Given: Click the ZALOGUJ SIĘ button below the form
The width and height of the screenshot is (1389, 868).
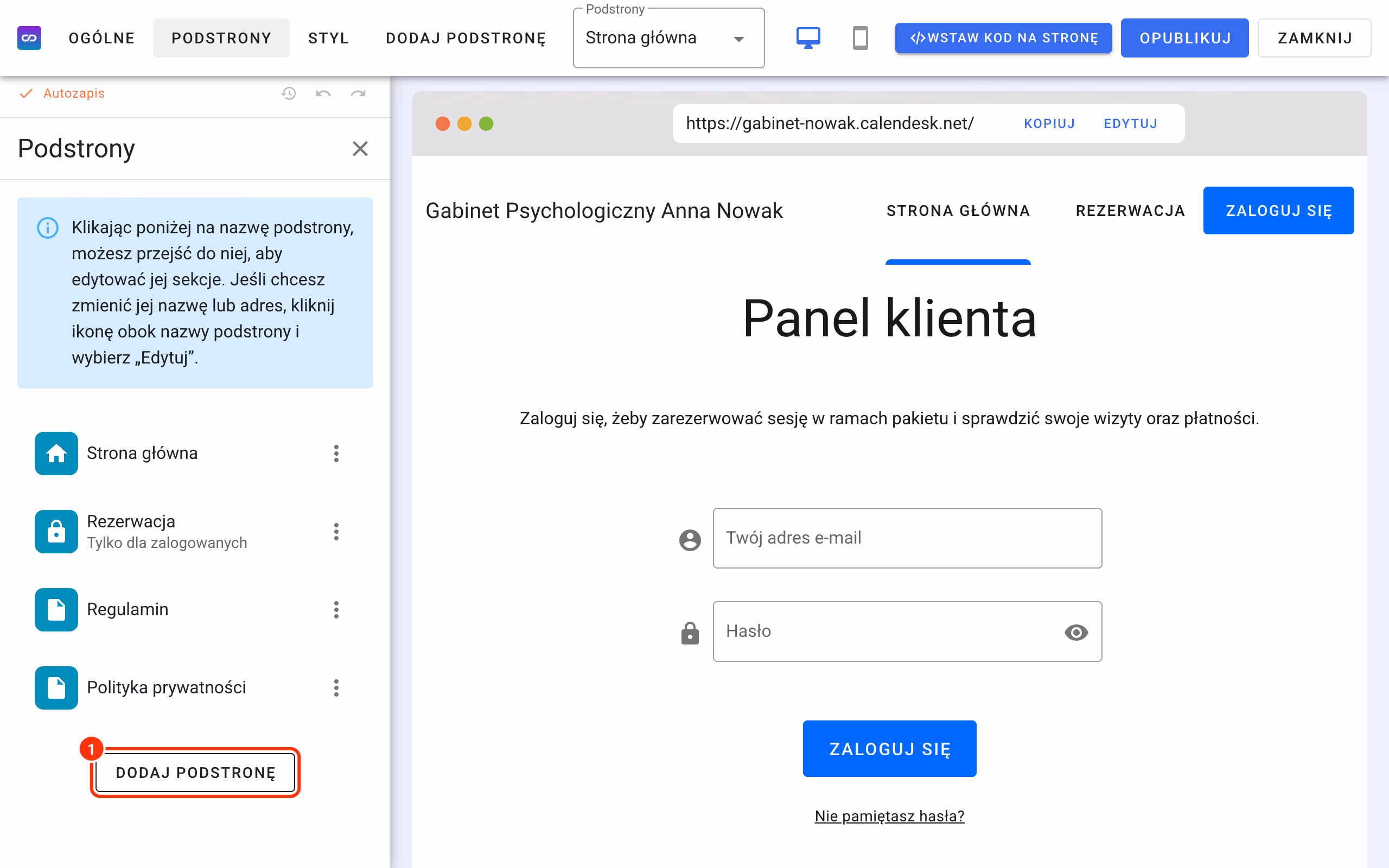Looking at the screenshot, I should click(x=890, y=749).
